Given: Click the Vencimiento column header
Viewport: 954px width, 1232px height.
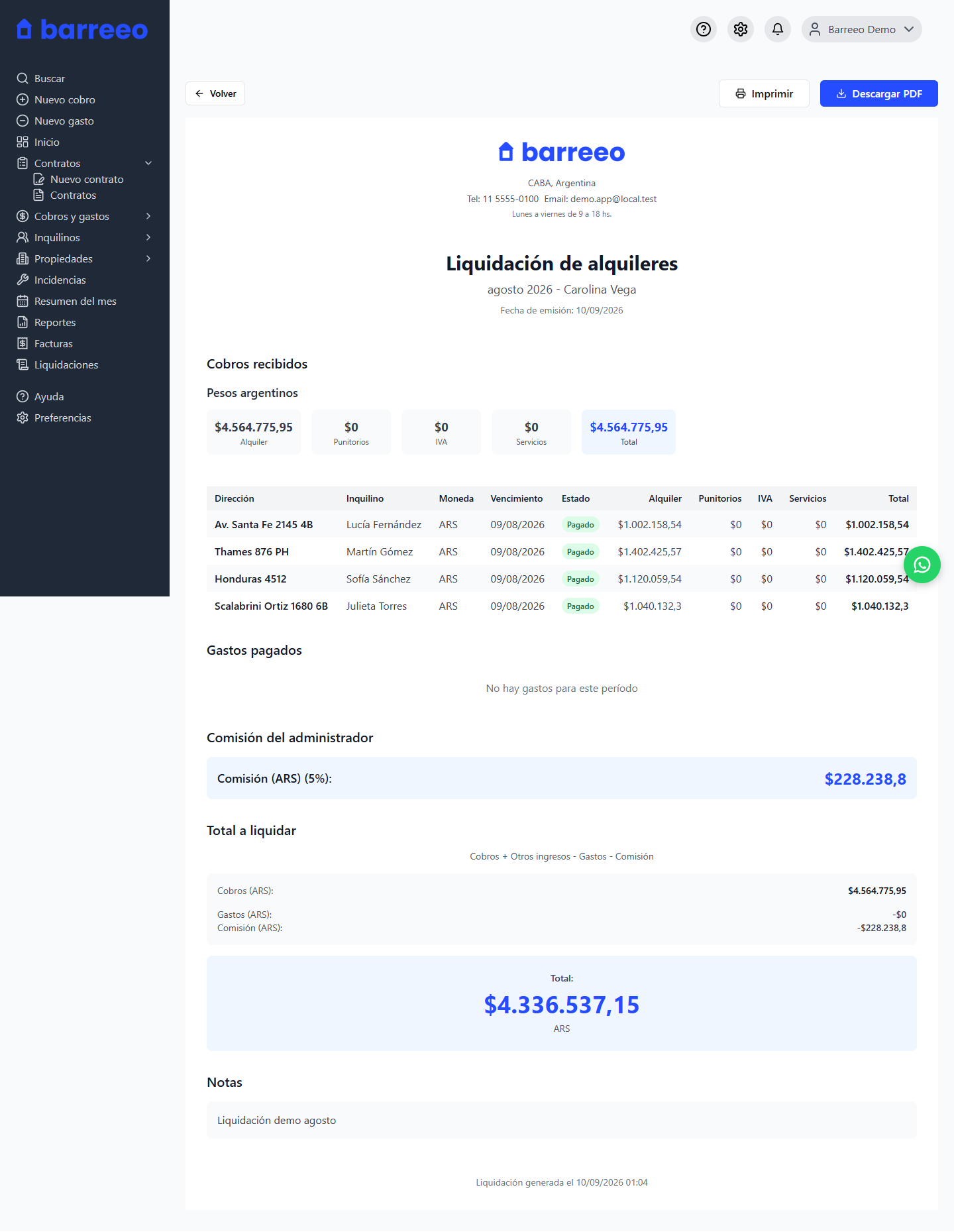Looking at the screenshot, I should point(517,498).
